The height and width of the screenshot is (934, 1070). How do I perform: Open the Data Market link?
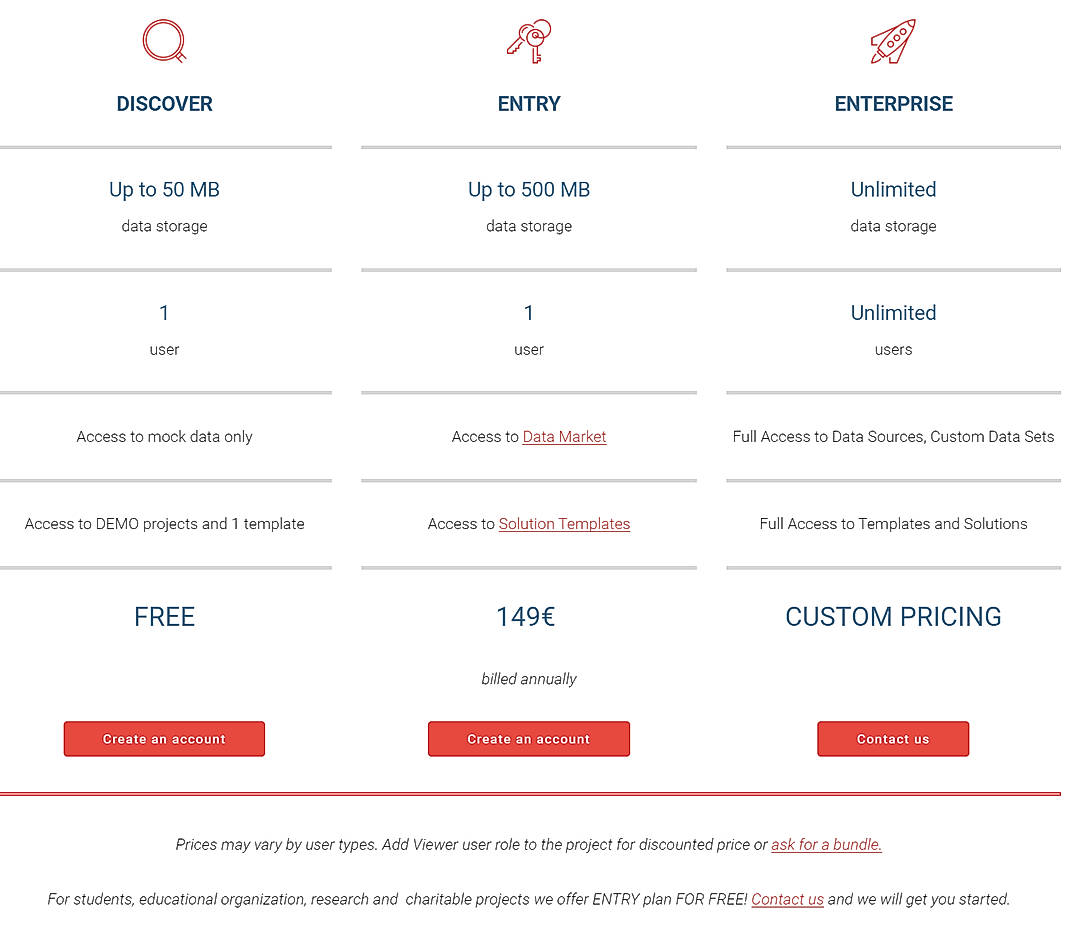[x=564, y=436]
